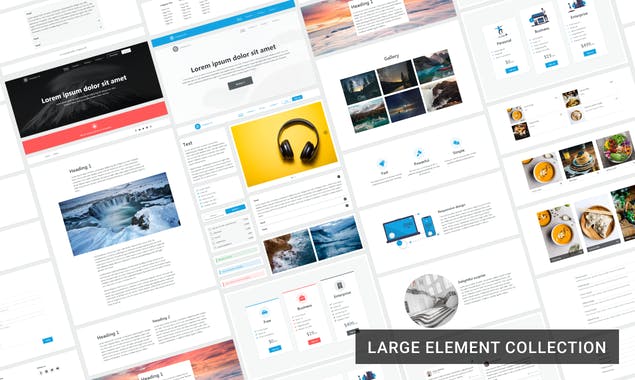Open the icy blue water image

click(336, 238)
